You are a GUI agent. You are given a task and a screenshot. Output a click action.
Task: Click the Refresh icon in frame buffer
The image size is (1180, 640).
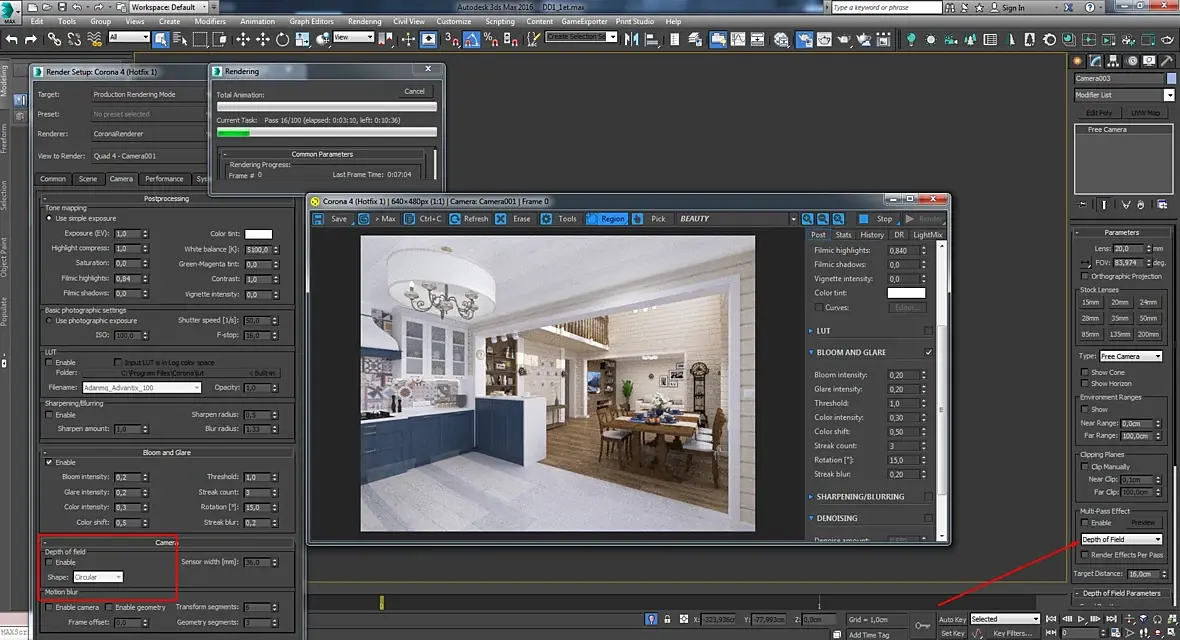coord(455,219)
